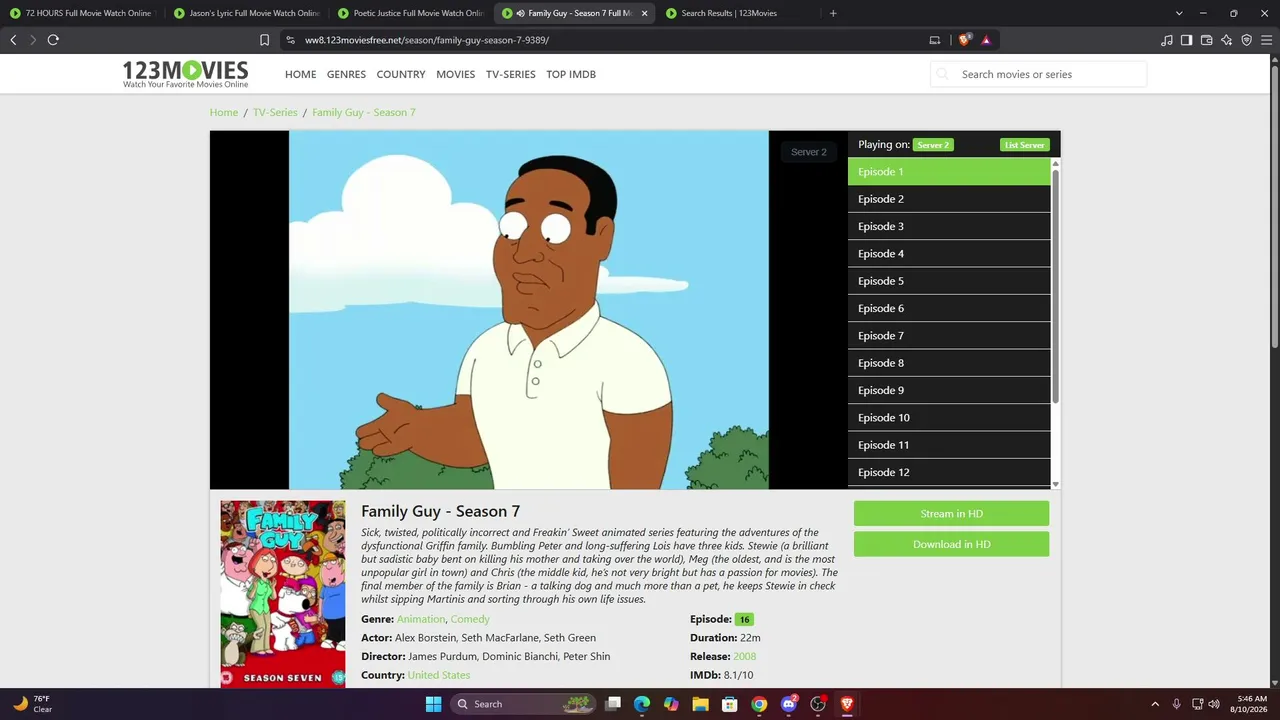Click the Animation genre link
1280x720 pixels.
(x=421, y=619)
